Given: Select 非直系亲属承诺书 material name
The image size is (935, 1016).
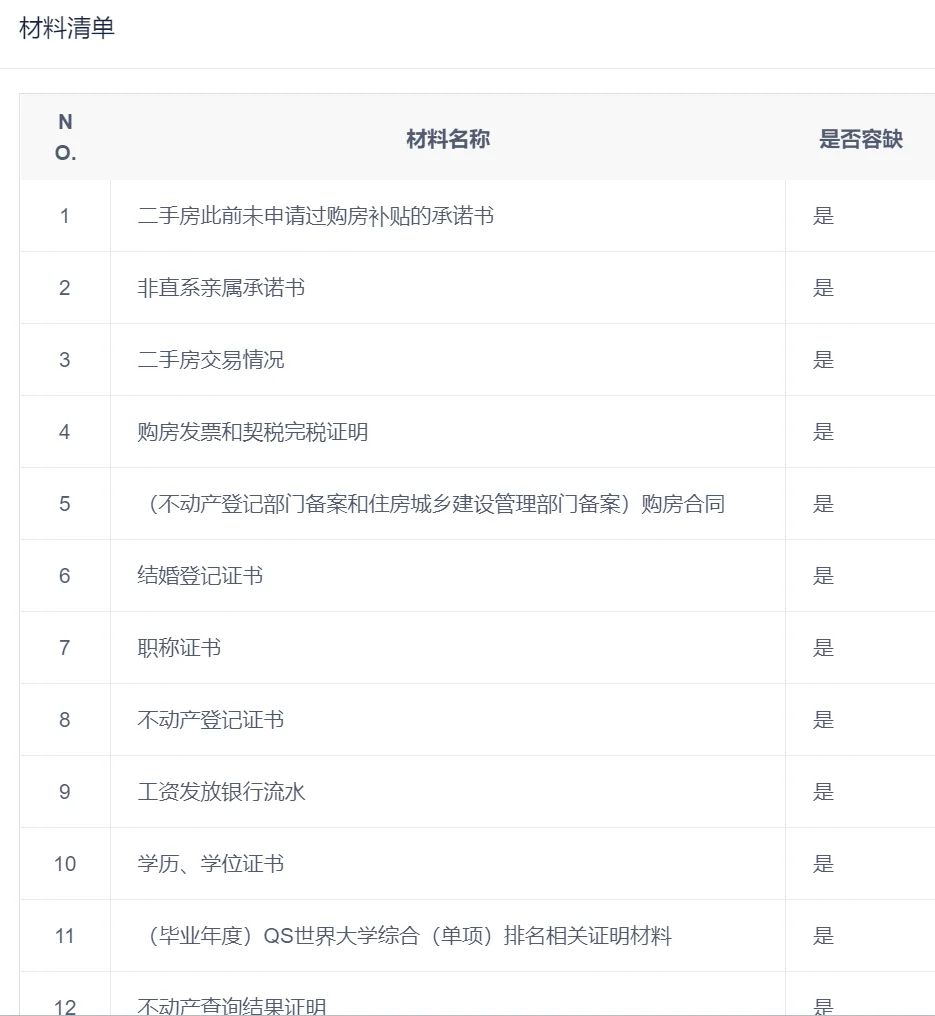Looking at the screenshot, I should [x=221, y=288].
